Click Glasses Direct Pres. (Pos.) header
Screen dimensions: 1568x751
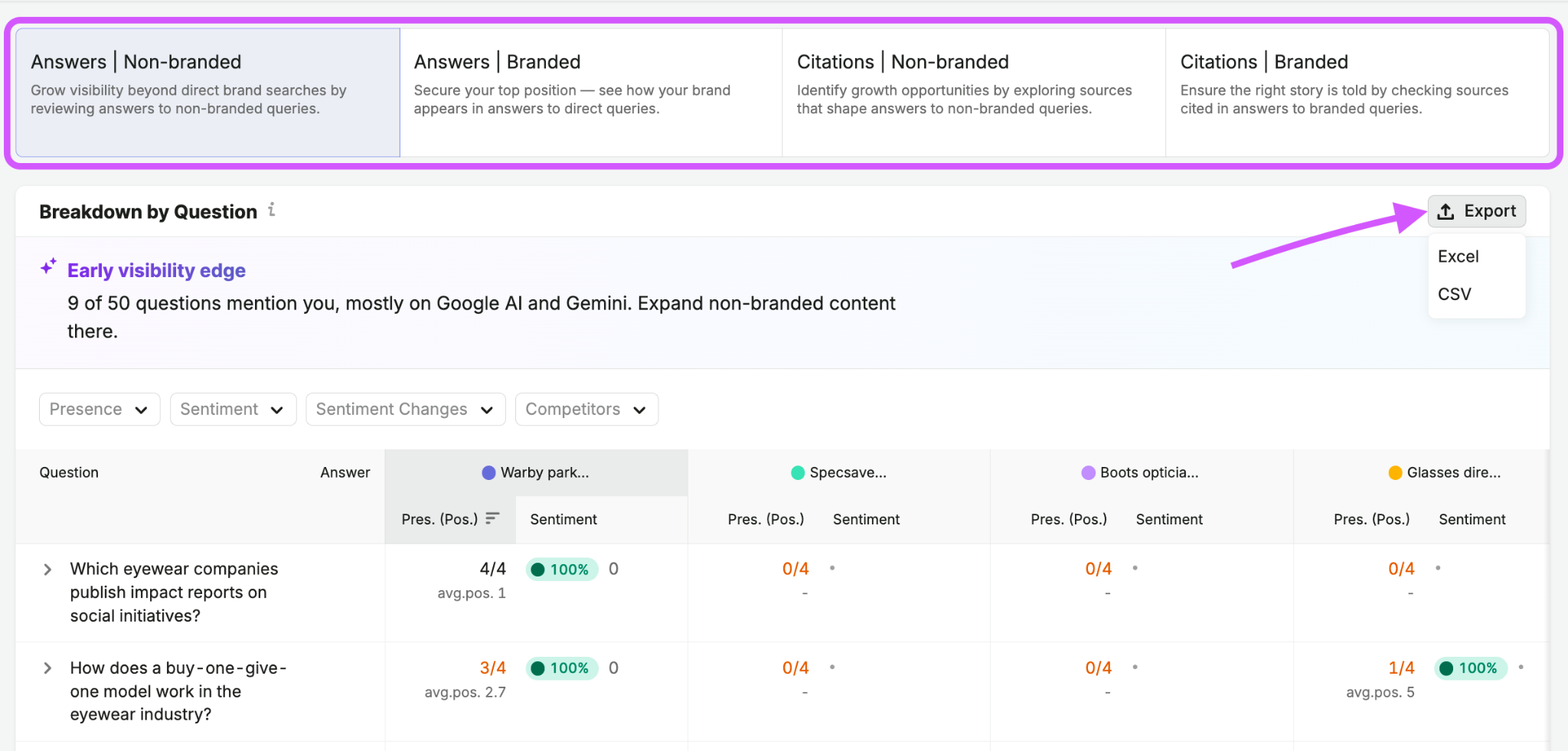pyautogui.click(x=1372, y=520)
